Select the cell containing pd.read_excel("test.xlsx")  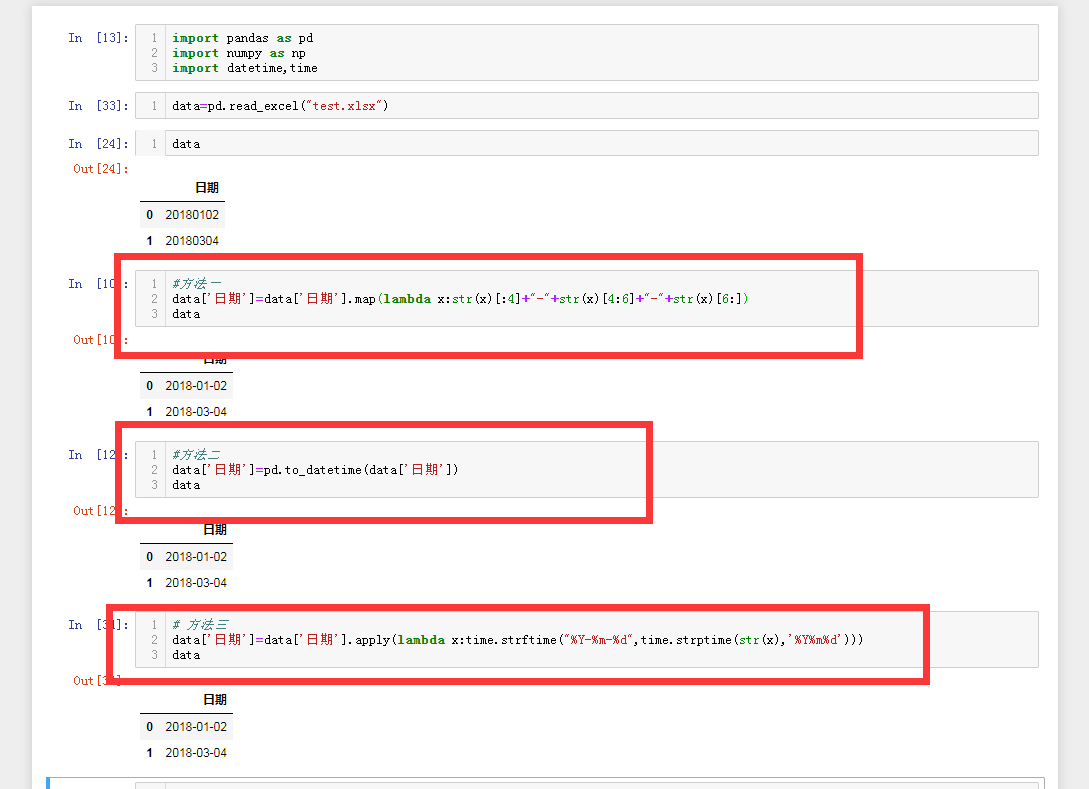[587, 106]
